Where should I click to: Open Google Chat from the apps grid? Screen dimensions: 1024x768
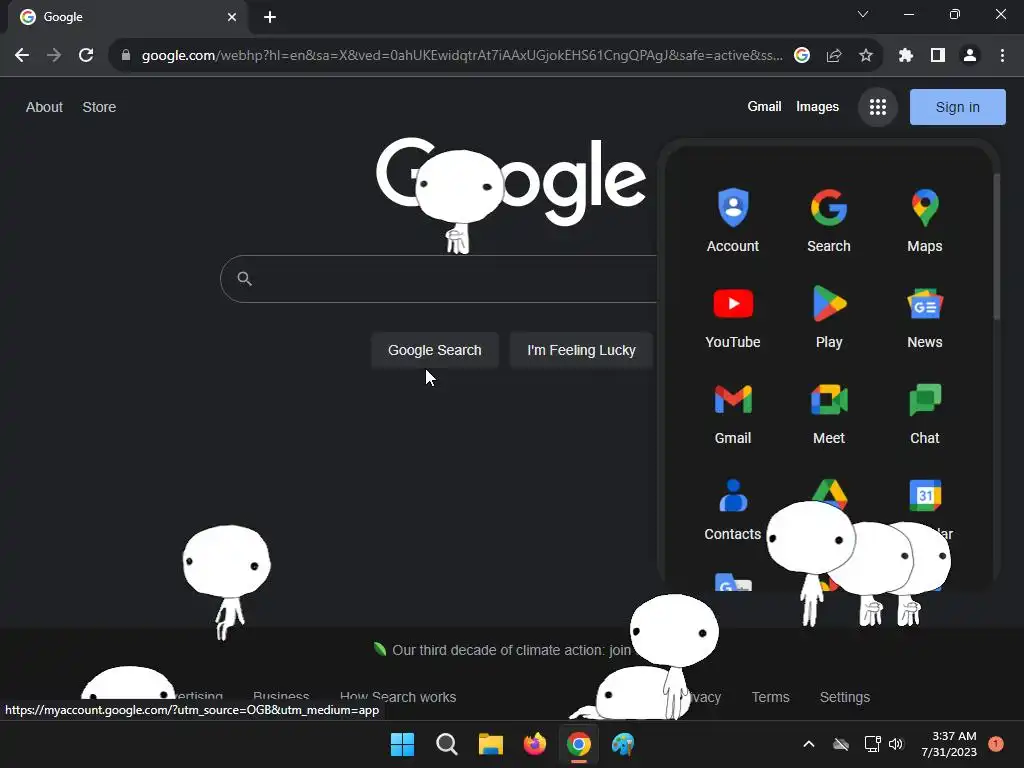925,413
